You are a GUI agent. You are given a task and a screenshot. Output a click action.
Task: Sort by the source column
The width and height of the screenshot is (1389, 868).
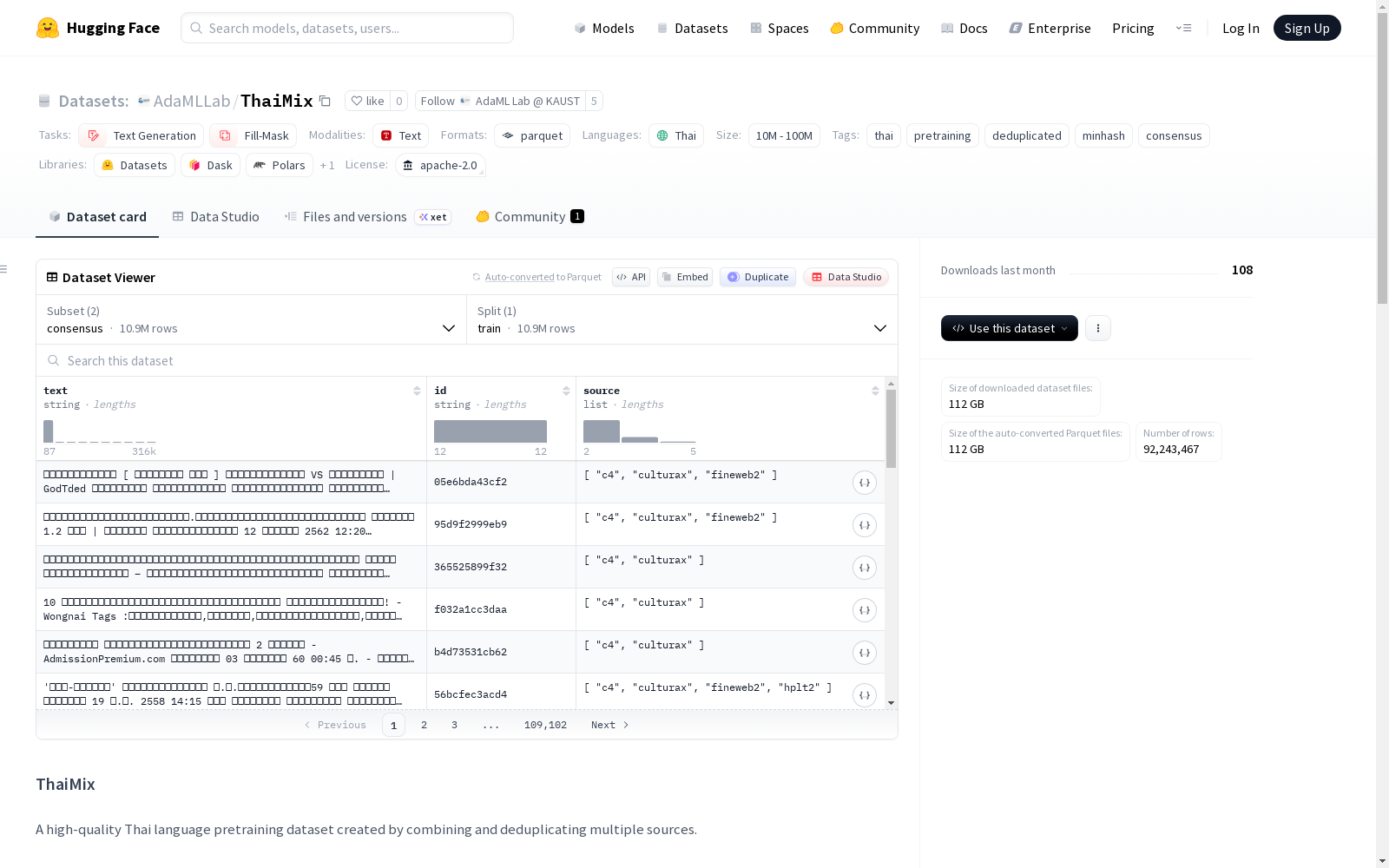(875, 391)
